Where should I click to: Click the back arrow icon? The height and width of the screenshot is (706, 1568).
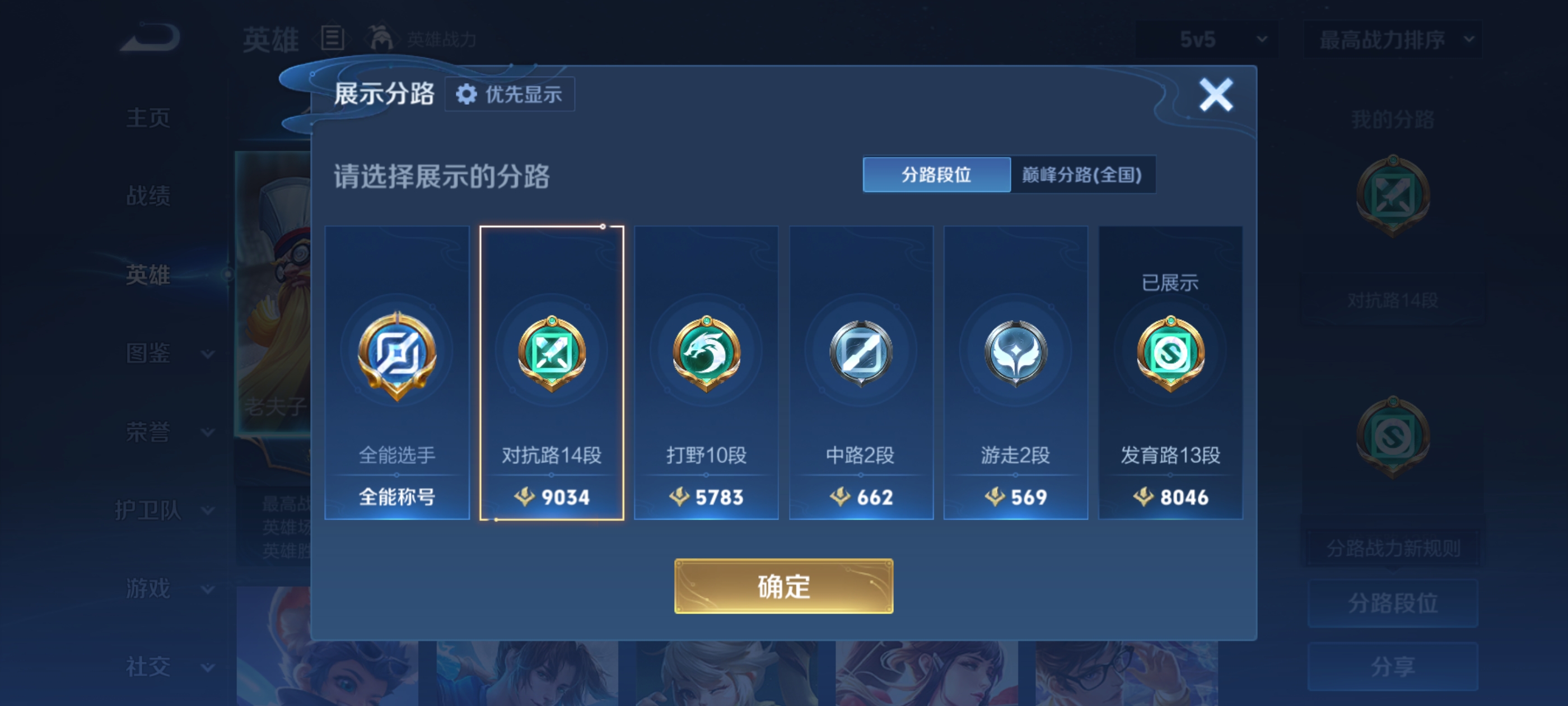(150, 38)
